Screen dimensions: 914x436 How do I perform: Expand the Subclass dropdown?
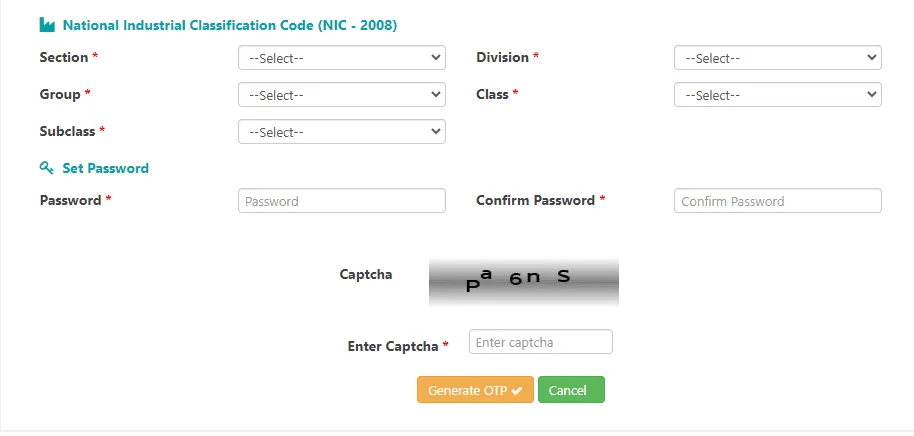coord(342,132)
